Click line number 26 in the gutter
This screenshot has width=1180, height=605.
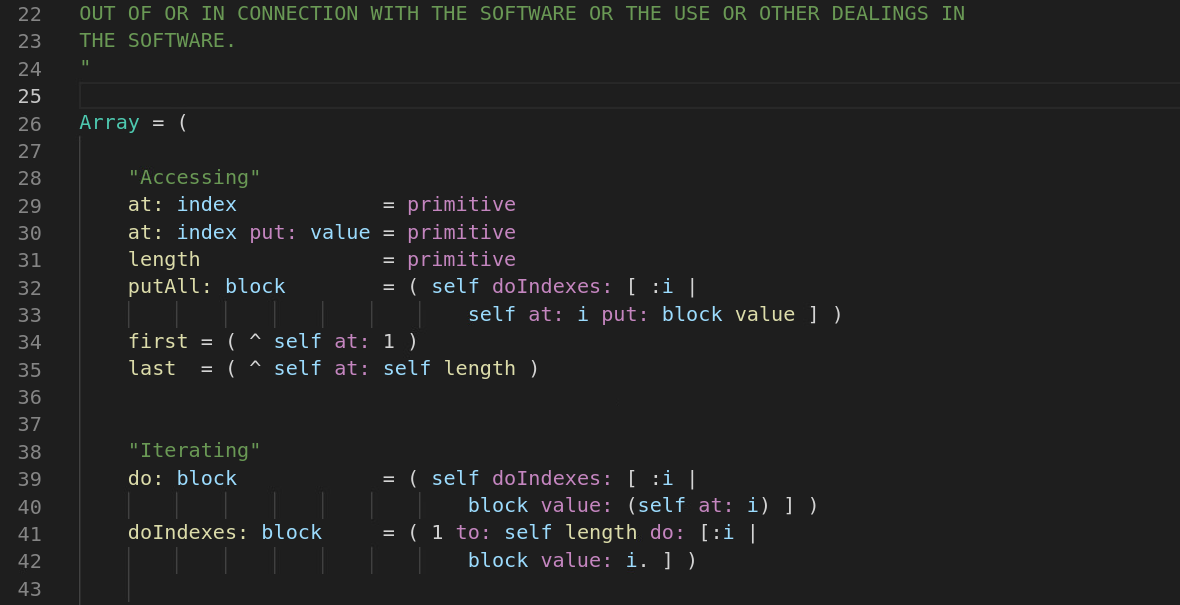click(29, 123)
